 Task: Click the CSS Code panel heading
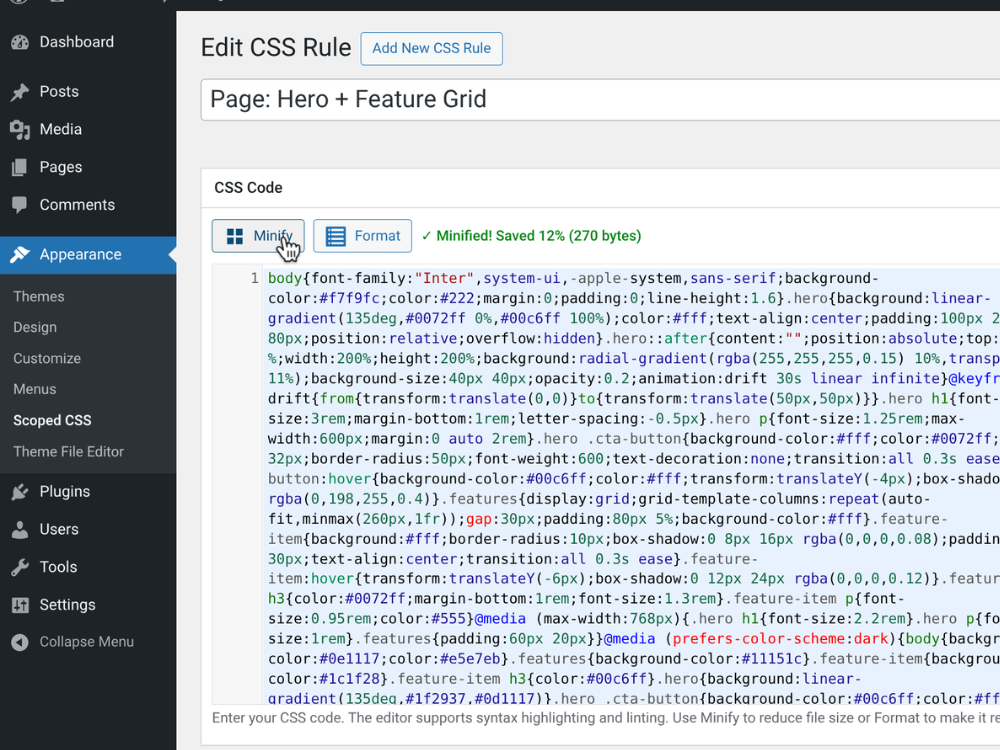tap(248, 188)
